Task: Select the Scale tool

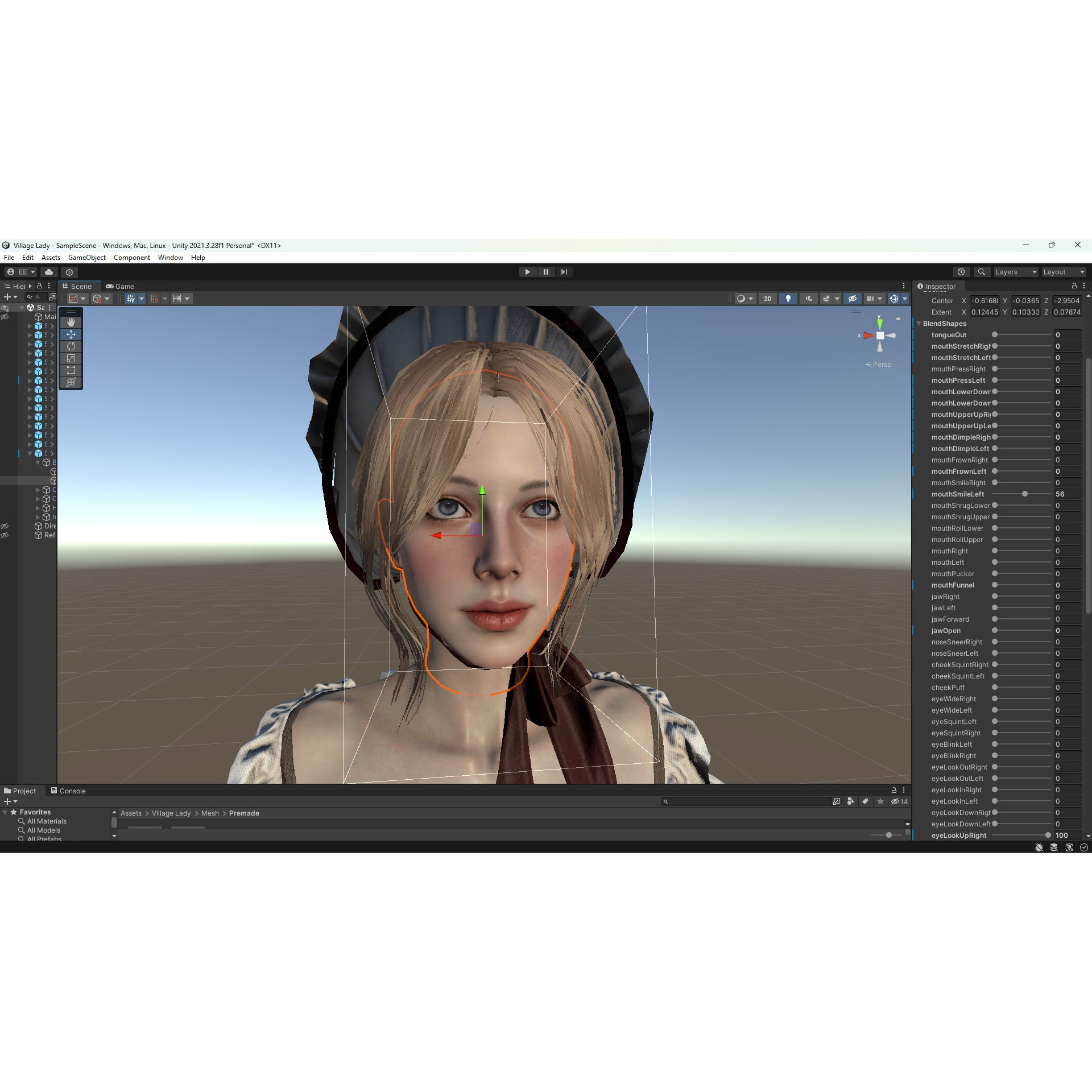Action: click(x=71, y=358)
